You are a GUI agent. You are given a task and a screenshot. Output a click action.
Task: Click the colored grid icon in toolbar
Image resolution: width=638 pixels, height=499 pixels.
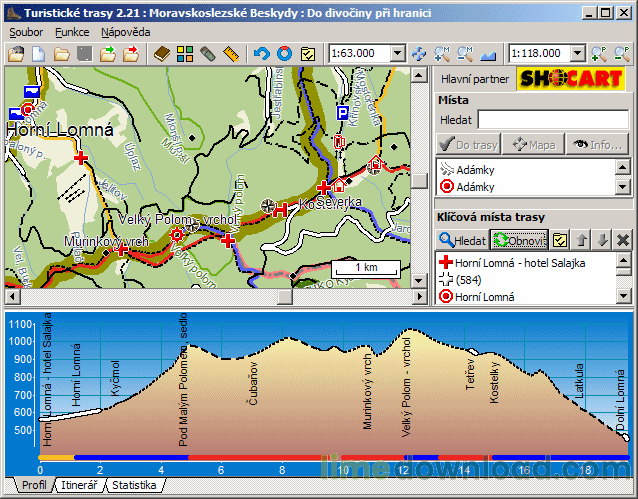click(185, 53)
